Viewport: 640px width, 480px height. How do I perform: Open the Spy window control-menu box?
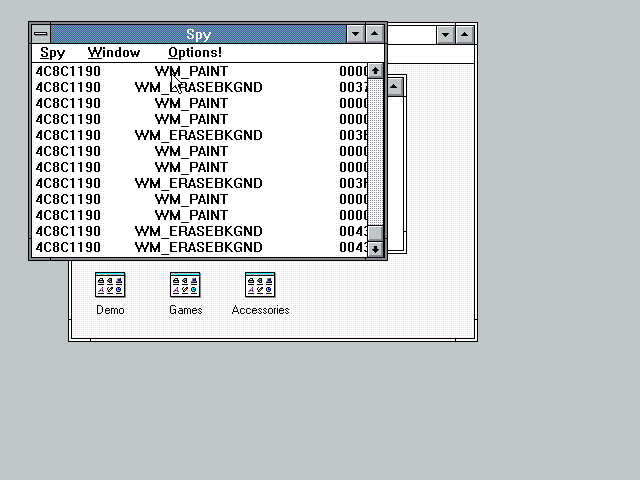(40, 34)
